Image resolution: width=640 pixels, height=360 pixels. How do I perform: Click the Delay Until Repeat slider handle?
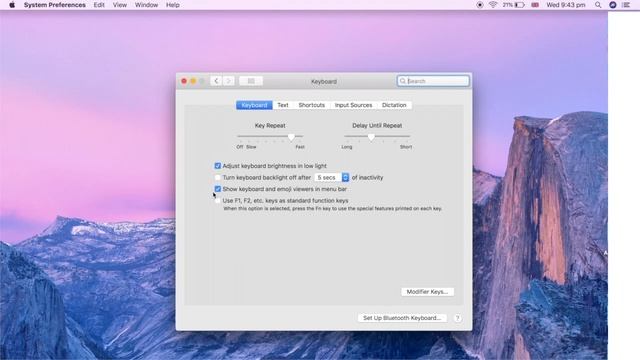pyautogui.click(x=371, y=137)
